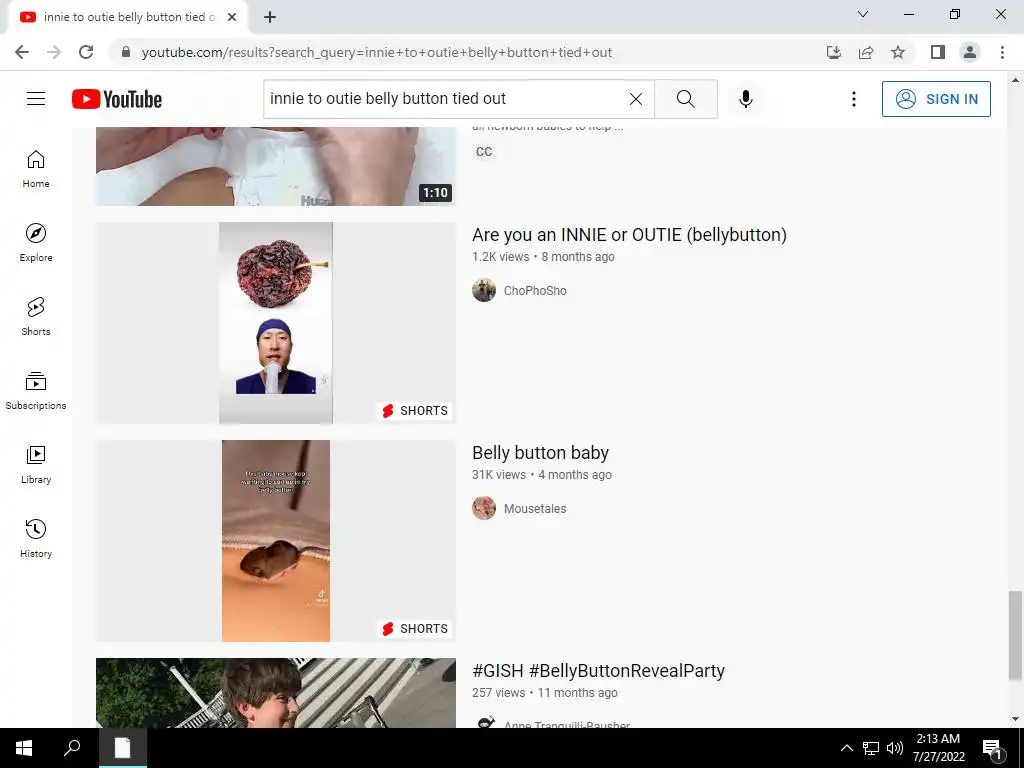Click the page vertical scrollbar thumb
This screenshot has width=1024, height=768.
point(1015,634)
